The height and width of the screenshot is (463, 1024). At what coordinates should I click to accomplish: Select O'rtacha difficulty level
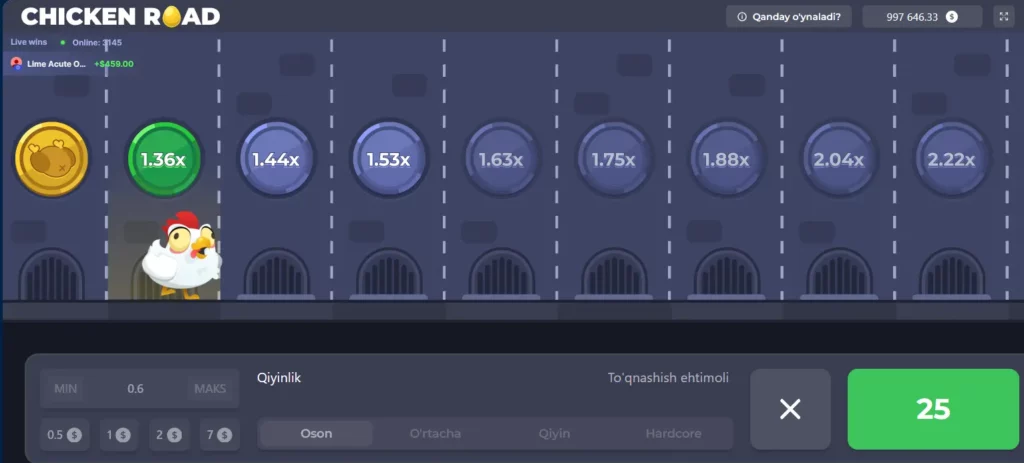(x=436, y=434)
